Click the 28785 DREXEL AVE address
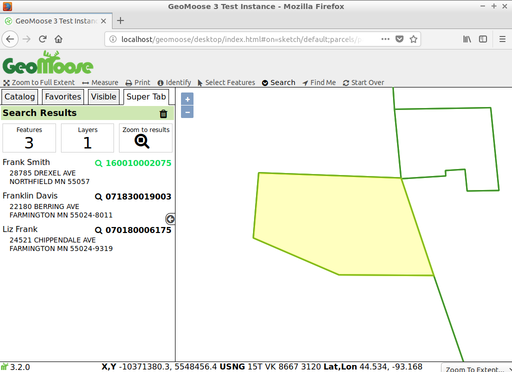Image resolution: width=512 pixels, height=372 pixels. click(43, 173)
